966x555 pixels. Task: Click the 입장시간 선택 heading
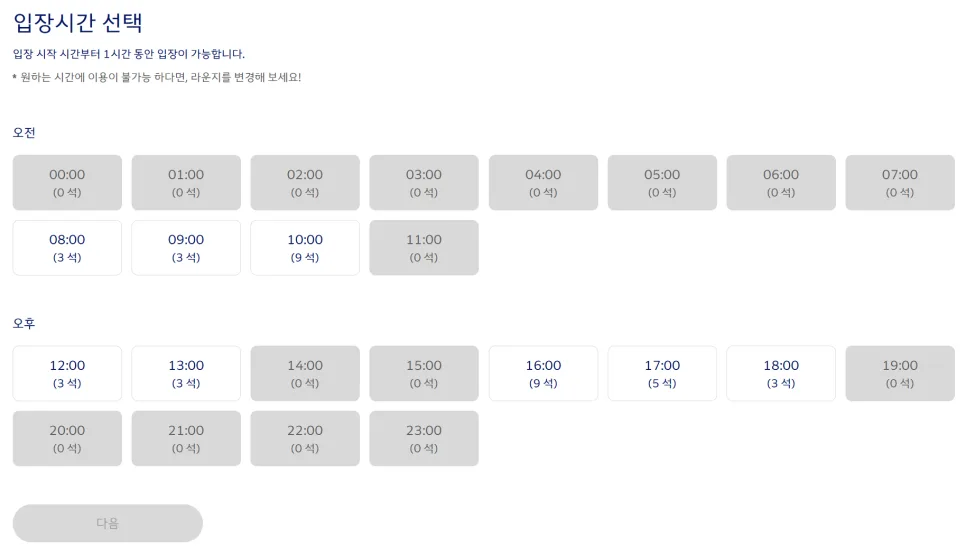pyautogui.click(x=78, y=23)
